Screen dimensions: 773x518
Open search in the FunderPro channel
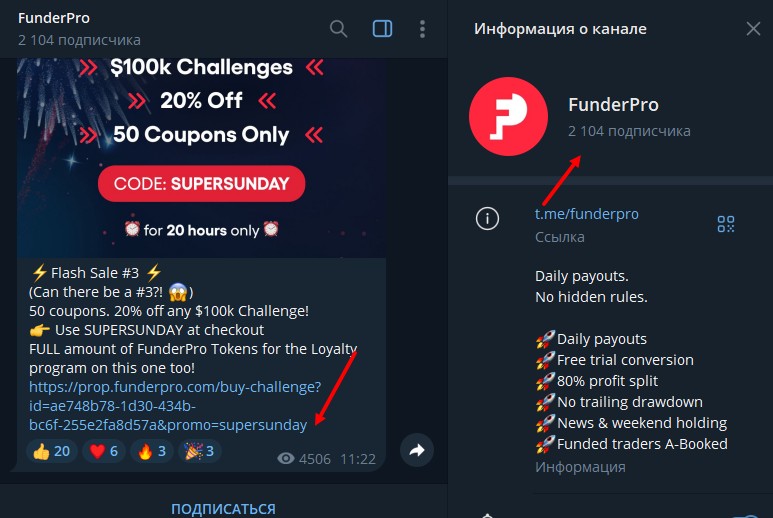(x=339, y=29)
